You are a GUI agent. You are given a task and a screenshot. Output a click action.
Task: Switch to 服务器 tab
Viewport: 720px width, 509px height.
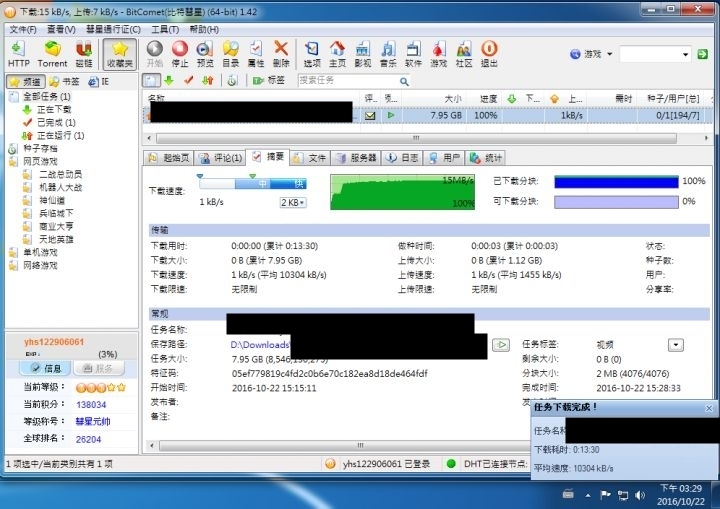[356, 158]
